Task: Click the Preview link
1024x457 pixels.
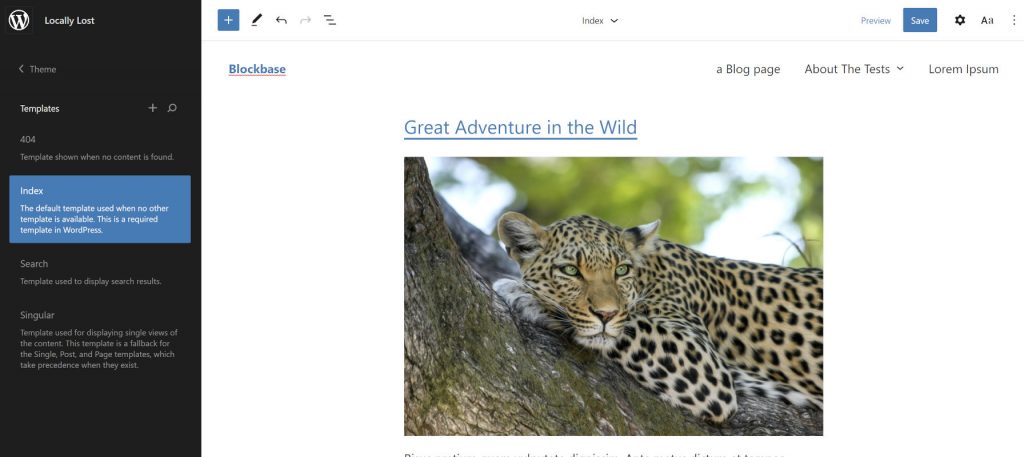Action: (875, 20)
